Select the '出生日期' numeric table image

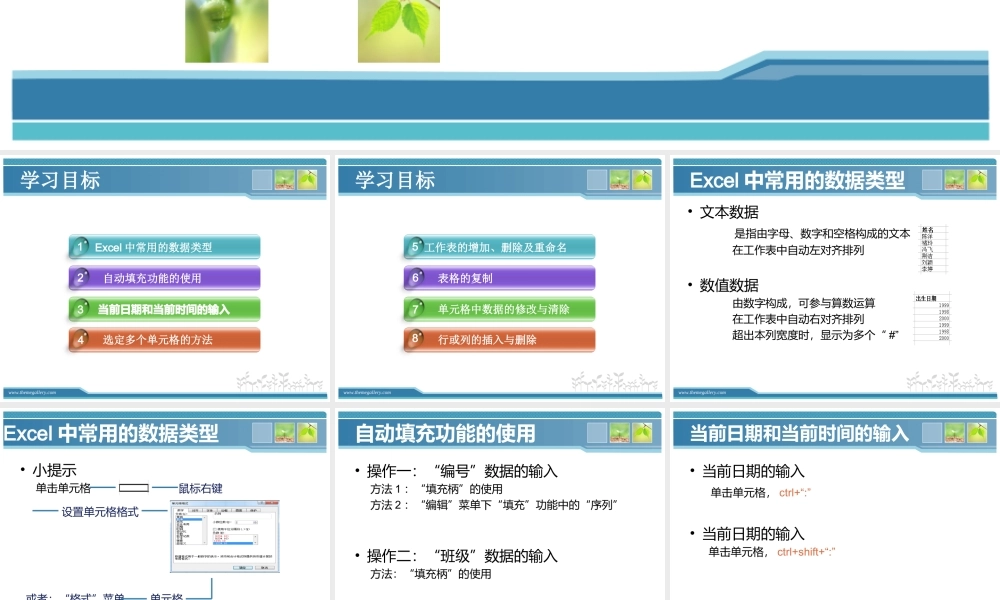tap(932, 318)
